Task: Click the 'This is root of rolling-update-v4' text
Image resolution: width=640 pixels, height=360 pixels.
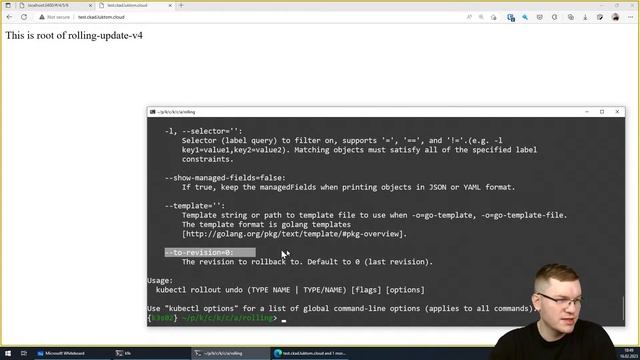Action: coord(74,36)
